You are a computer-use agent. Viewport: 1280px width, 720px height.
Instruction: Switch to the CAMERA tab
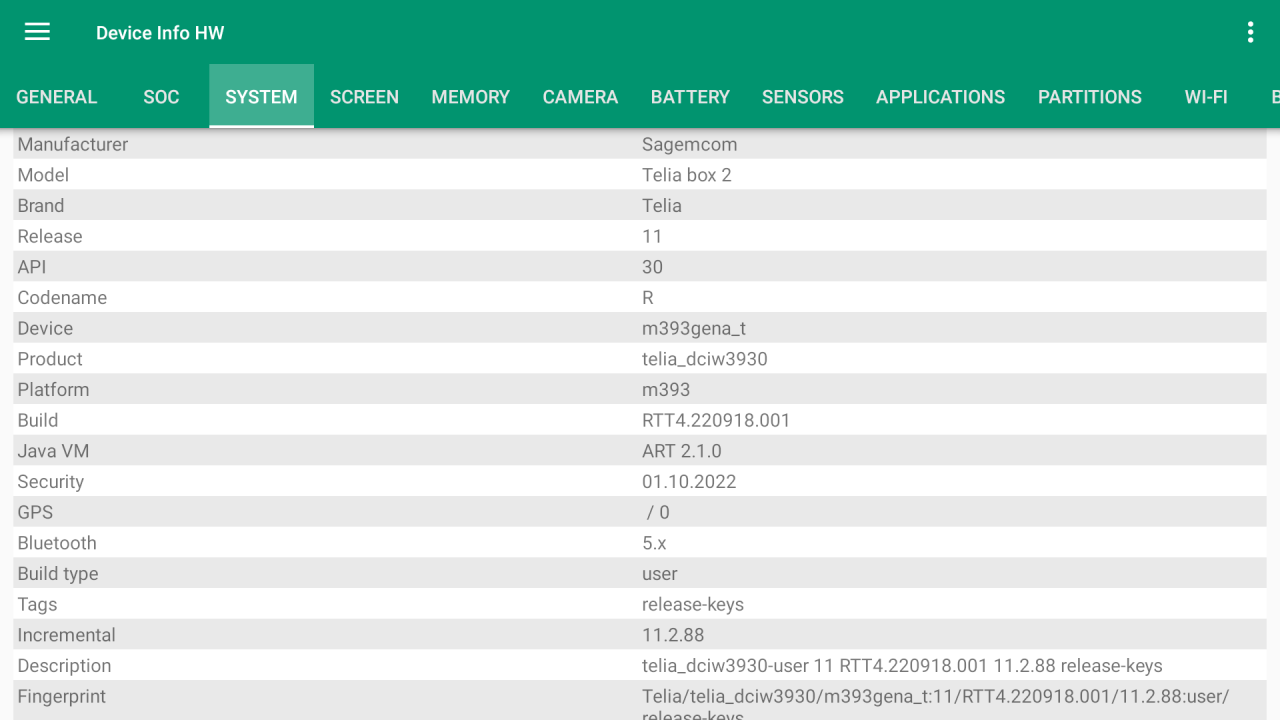[x=580, y=96]
